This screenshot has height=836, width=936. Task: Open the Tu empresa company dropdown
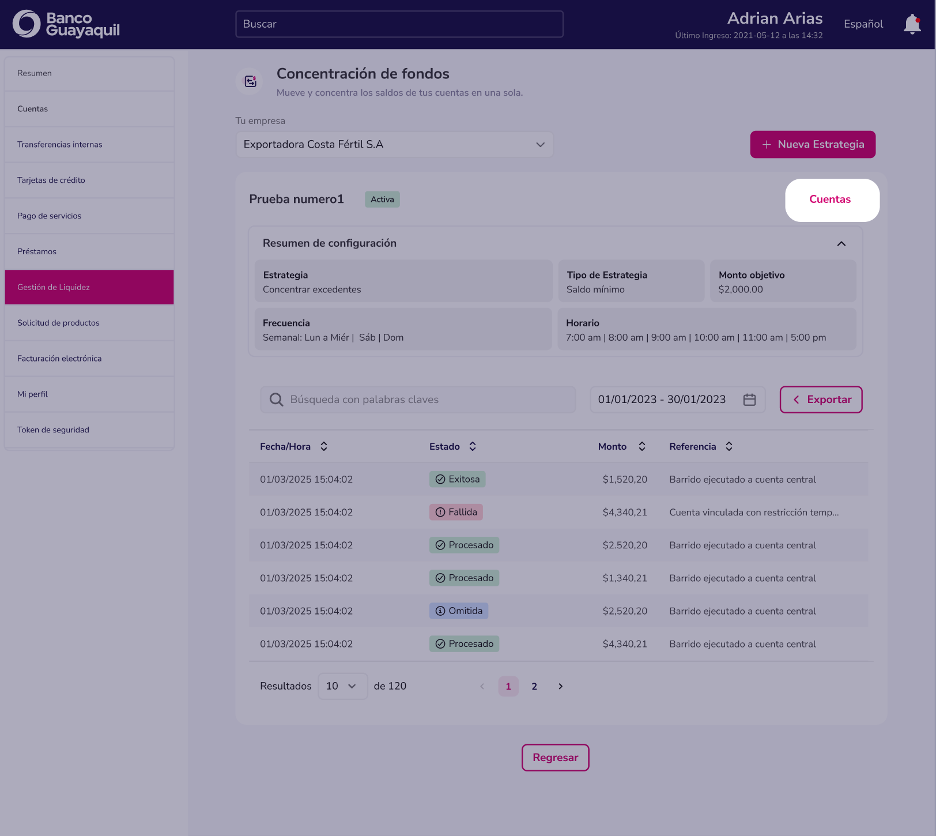tap(395, 145)
